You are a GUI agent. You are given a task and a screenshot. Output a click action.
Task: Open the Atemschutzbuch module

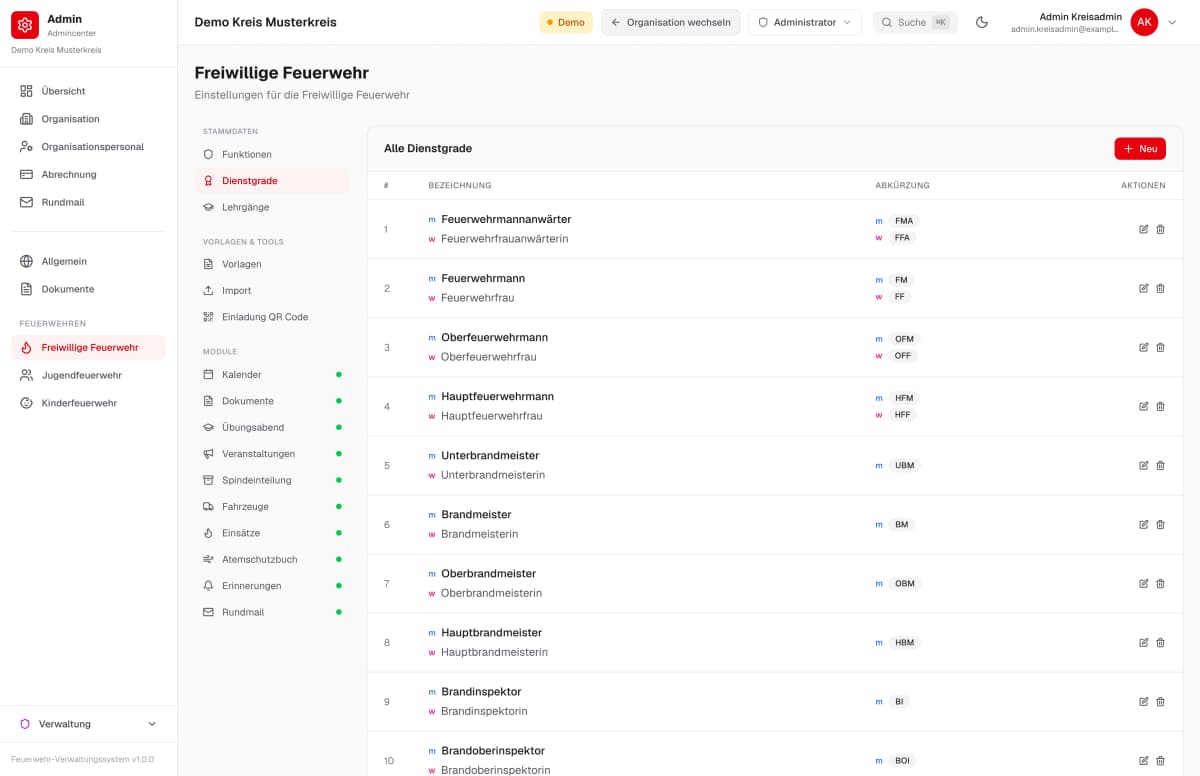tap(272, 559)
